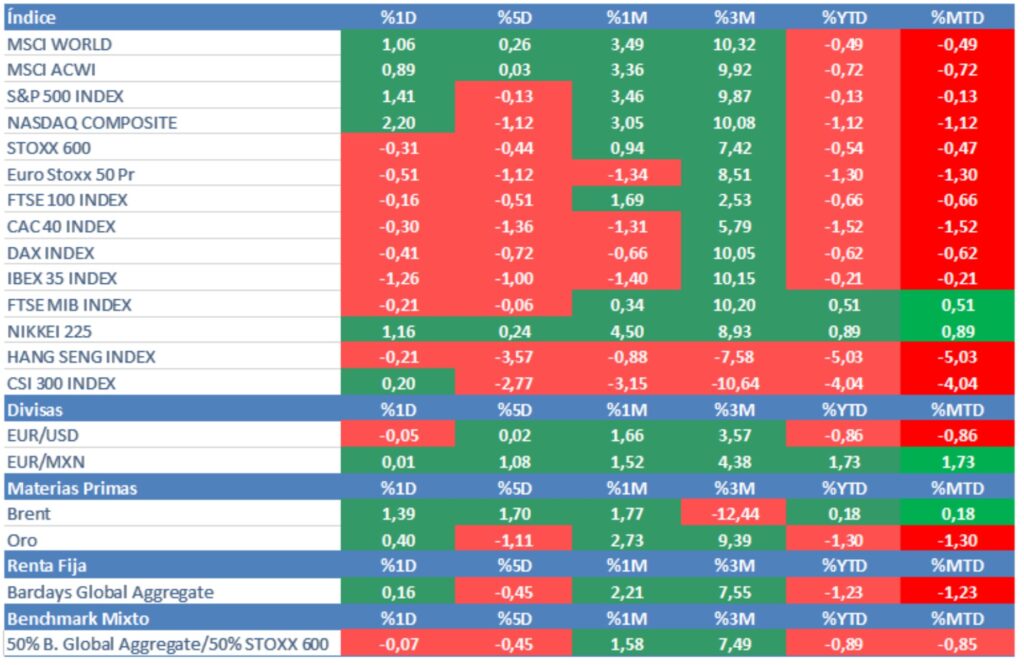Select the MSCI WORLD row label
The width and height of the screenshot is (1024, 665).
pos(59,44)
